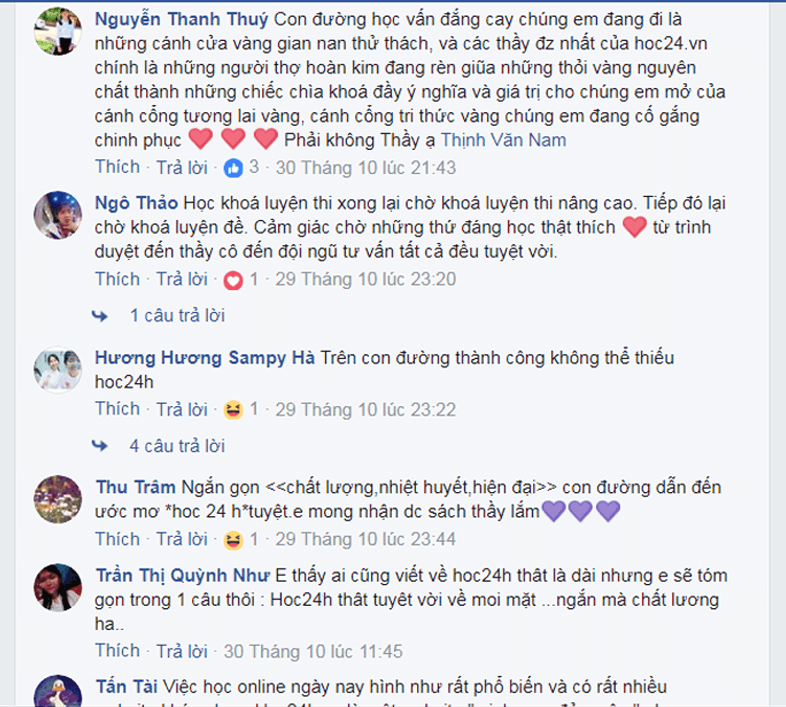Click the reply arrow icon beside '4 câu trả lời'
The height and width of the screenshot is (707, 786).
coord(100,446)
